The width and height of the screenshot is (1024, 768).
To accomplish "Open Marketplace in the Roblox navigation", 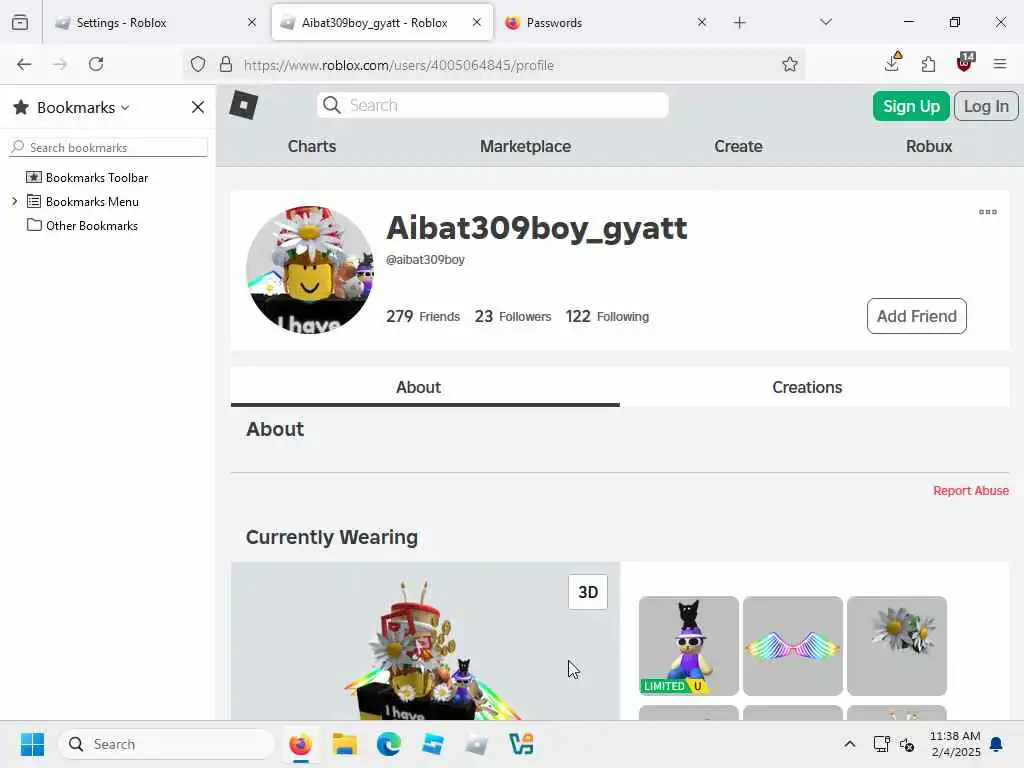I will (x=525, y=146).
